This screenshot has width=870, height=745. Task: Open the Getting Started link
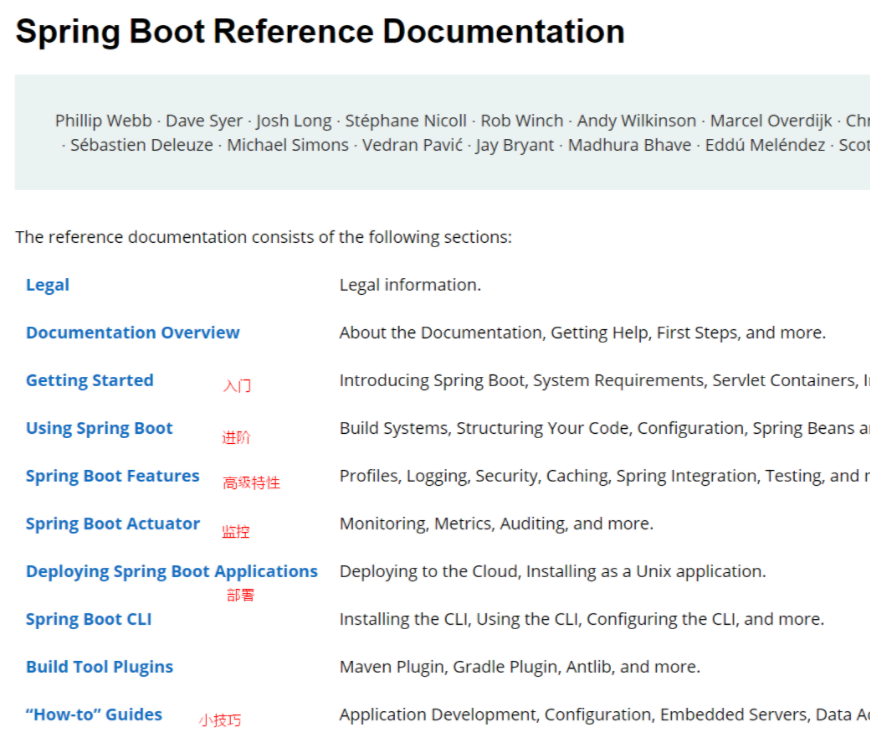(90, 381)
